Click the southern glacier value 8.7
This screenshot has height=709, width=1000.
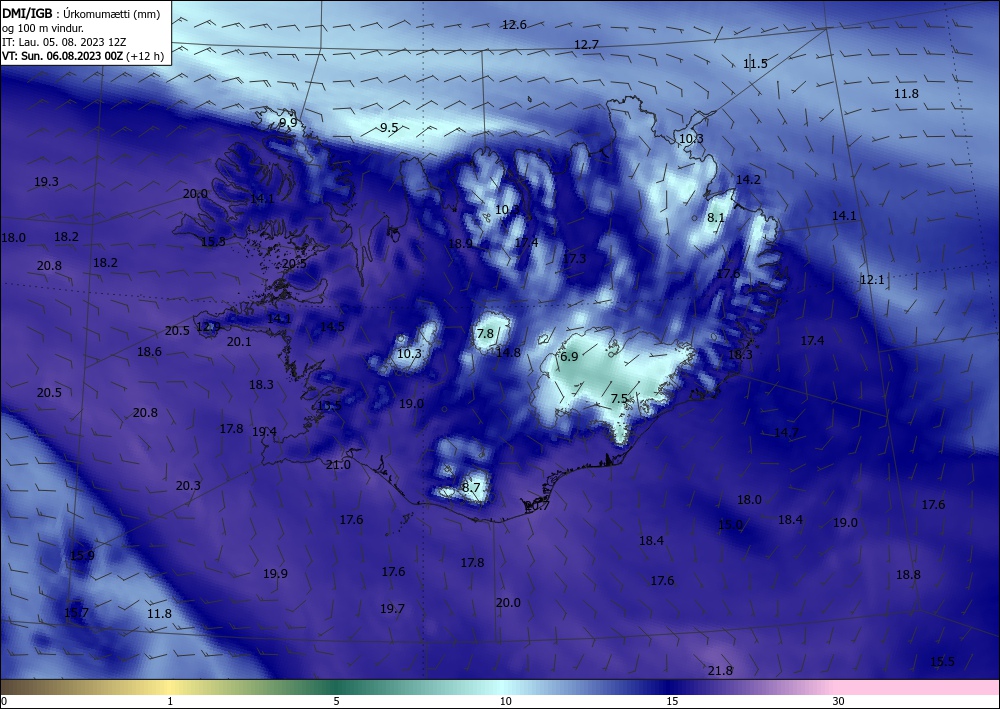471,487
